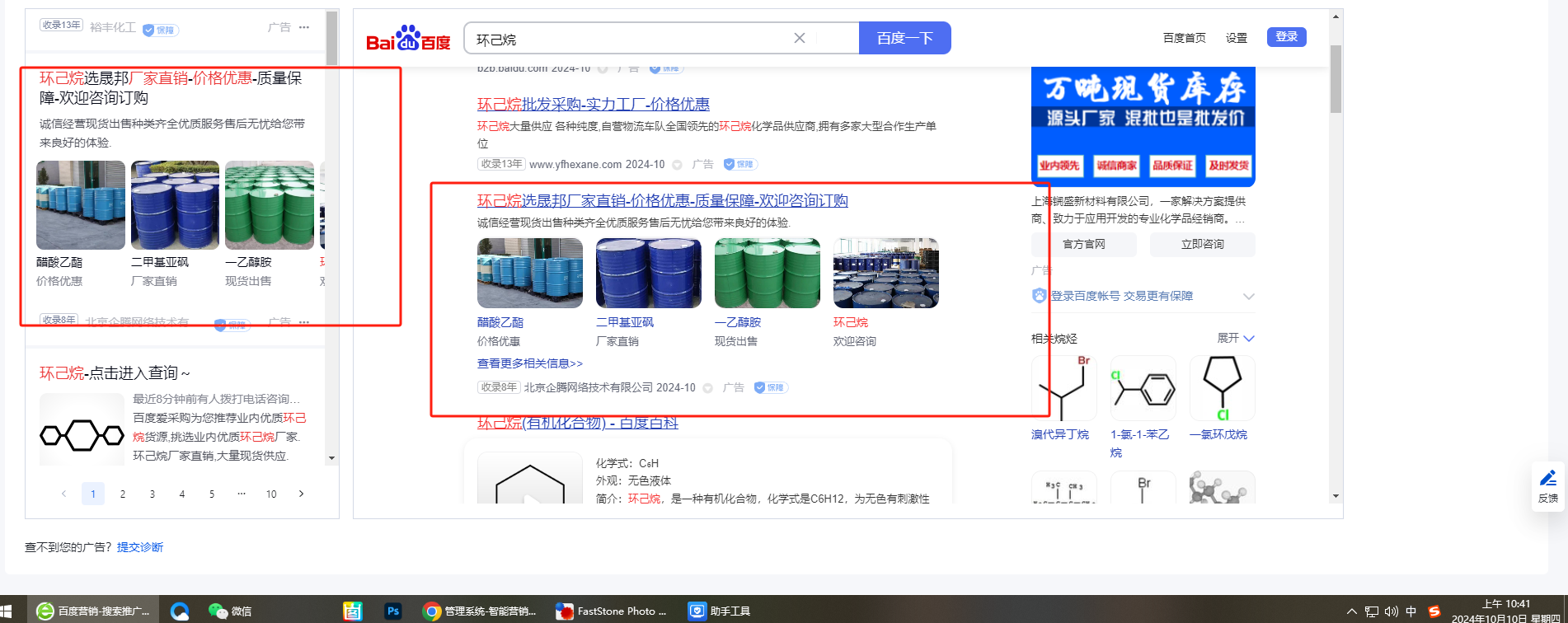This screenshot has width=1568, height=623.
Task: Click the 中 IME language indicator
Action: 1411,611
